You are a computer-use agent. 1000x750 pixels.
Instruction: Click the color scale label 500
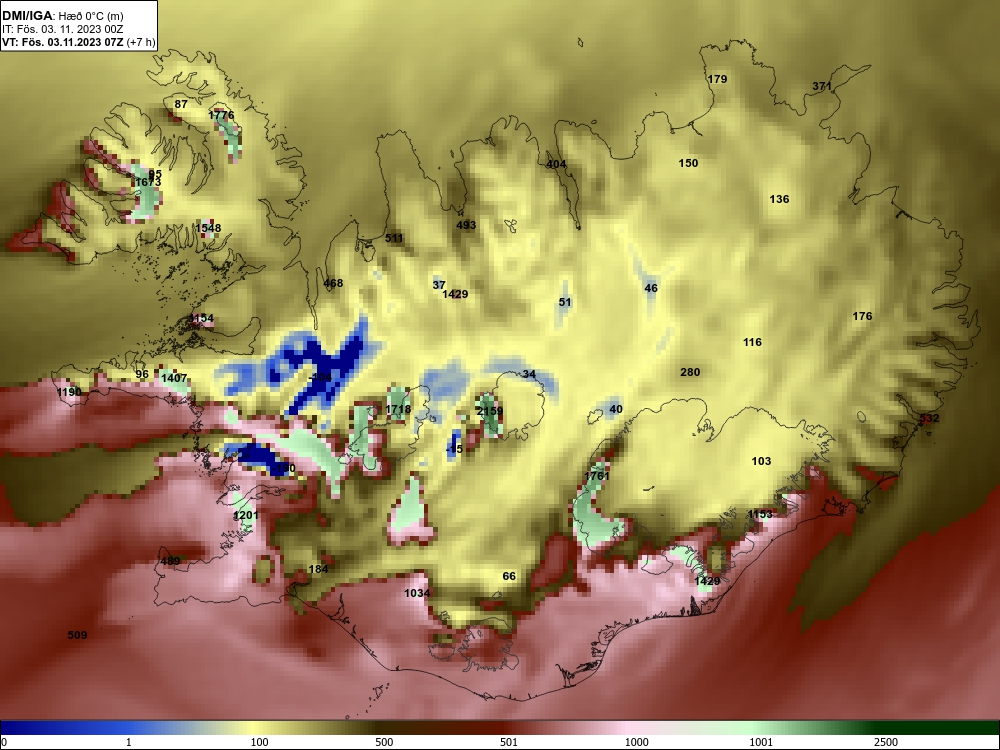point(384,742)
